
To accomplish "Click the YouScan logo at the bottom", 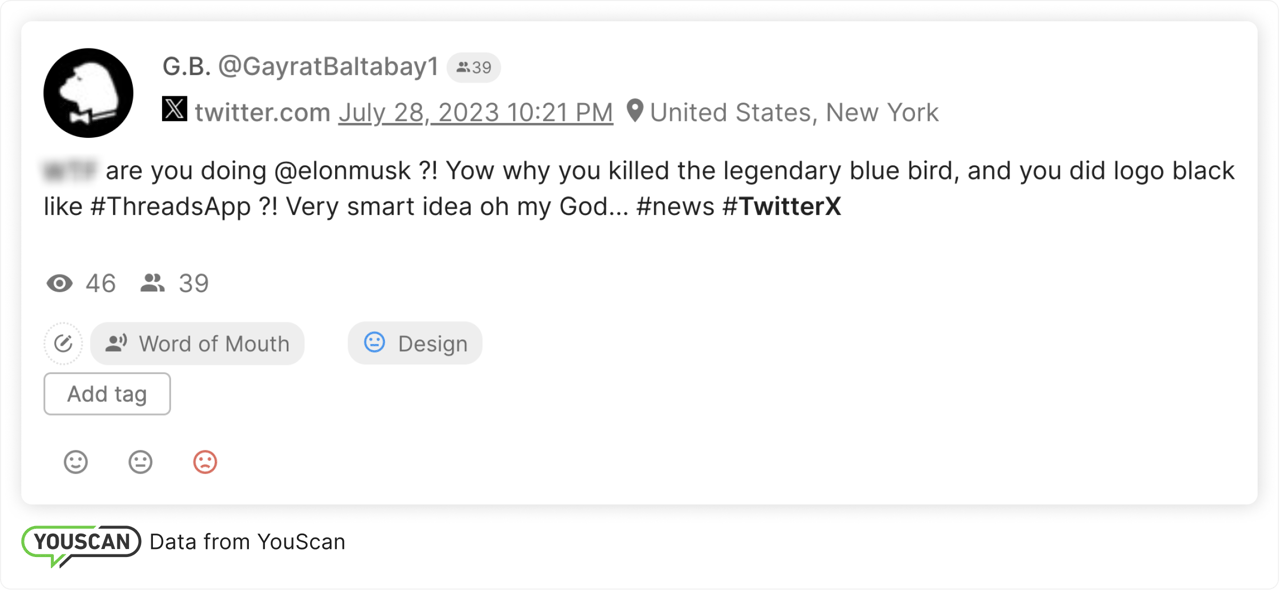I will [x=82, y=543].
